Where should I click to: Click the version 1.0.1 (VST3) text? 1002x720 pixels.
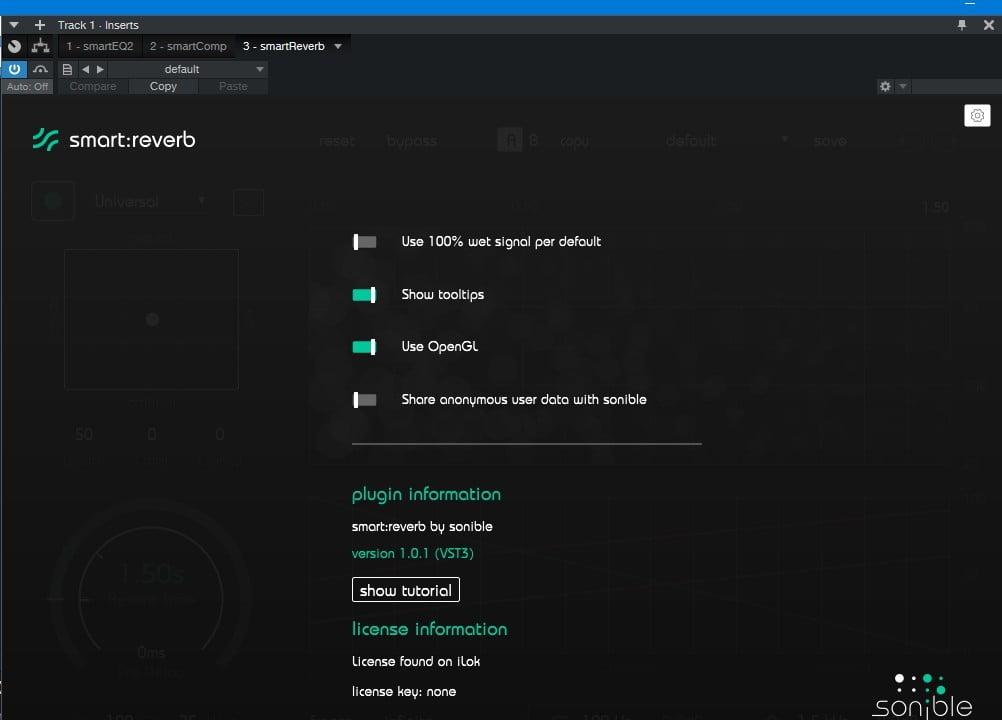[413, 553]
